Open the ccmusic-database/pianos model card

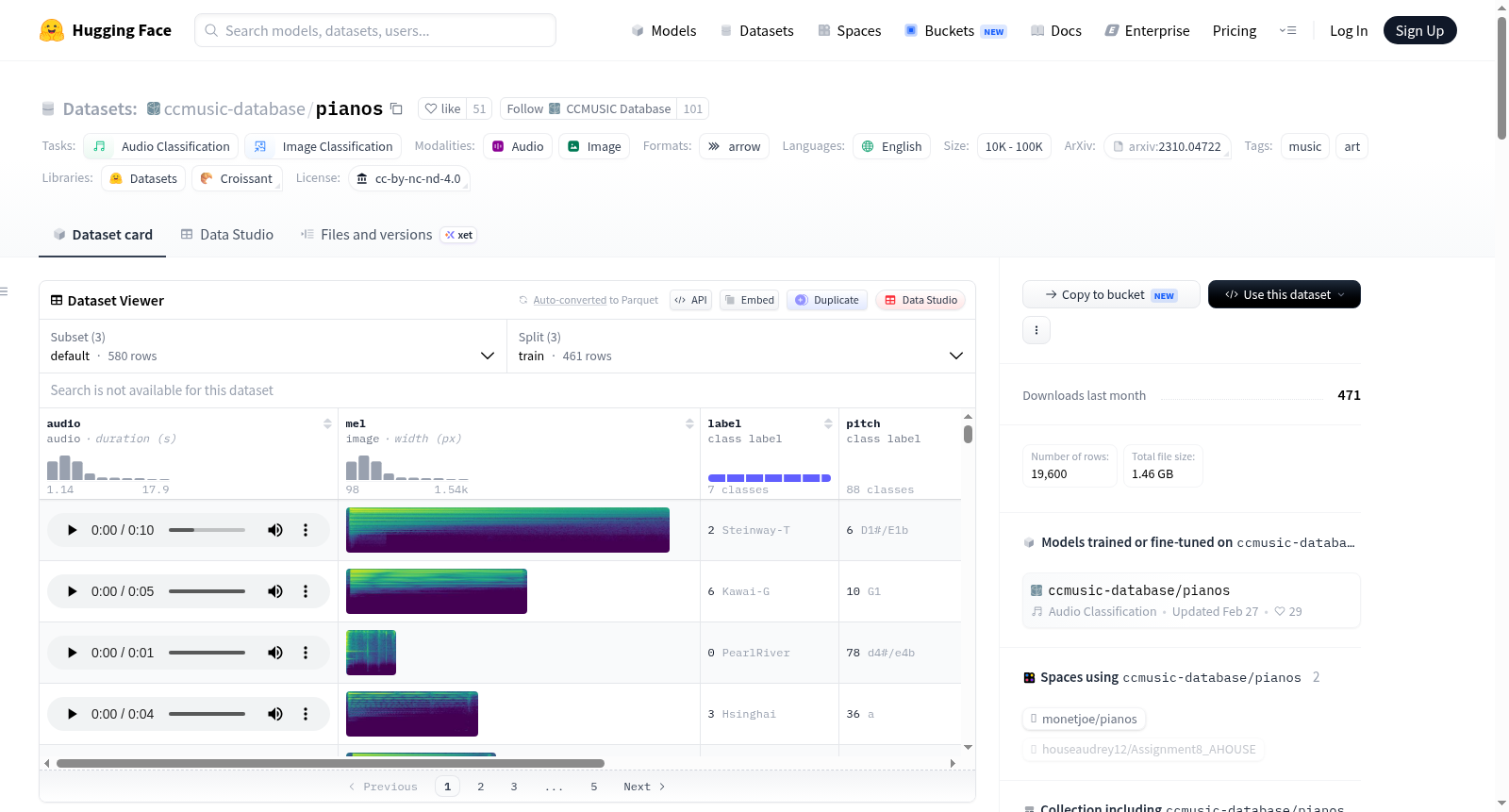tap(1191, 600)
